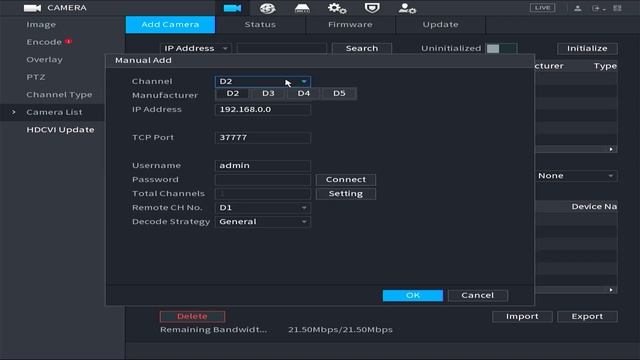Click the grid menu icon at top right
640x360 pixels.
tap(617, 8)
